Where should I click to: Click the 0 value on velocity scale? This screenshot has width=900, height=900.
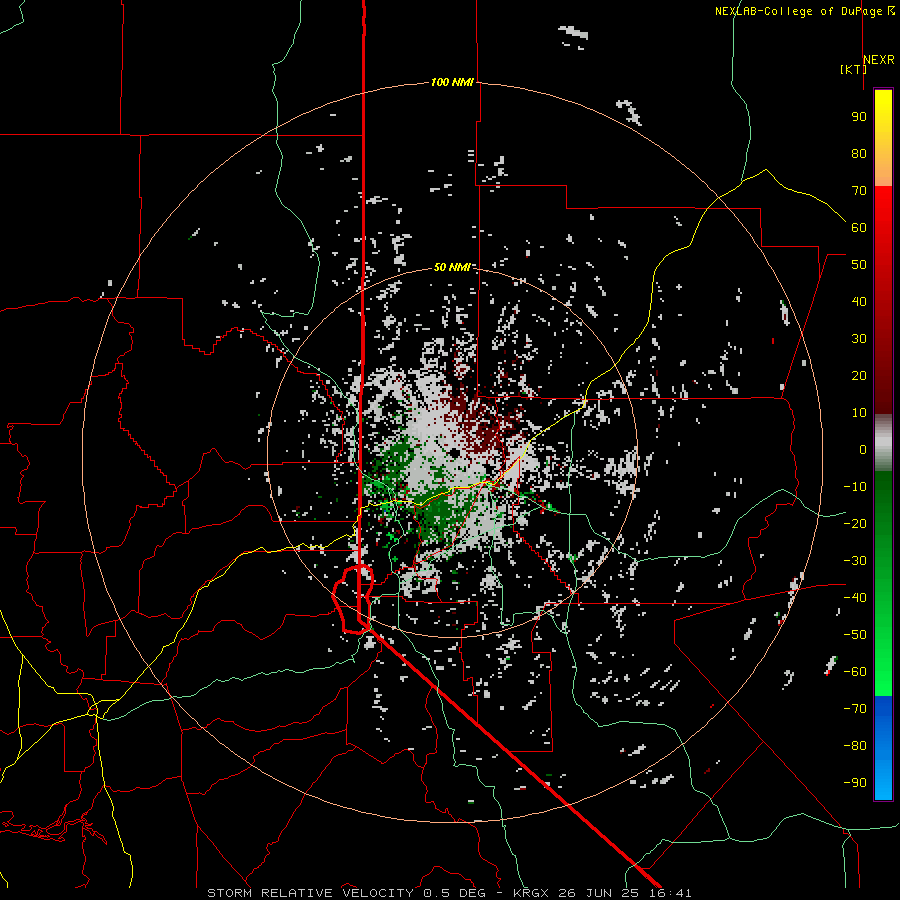(863, 450)
